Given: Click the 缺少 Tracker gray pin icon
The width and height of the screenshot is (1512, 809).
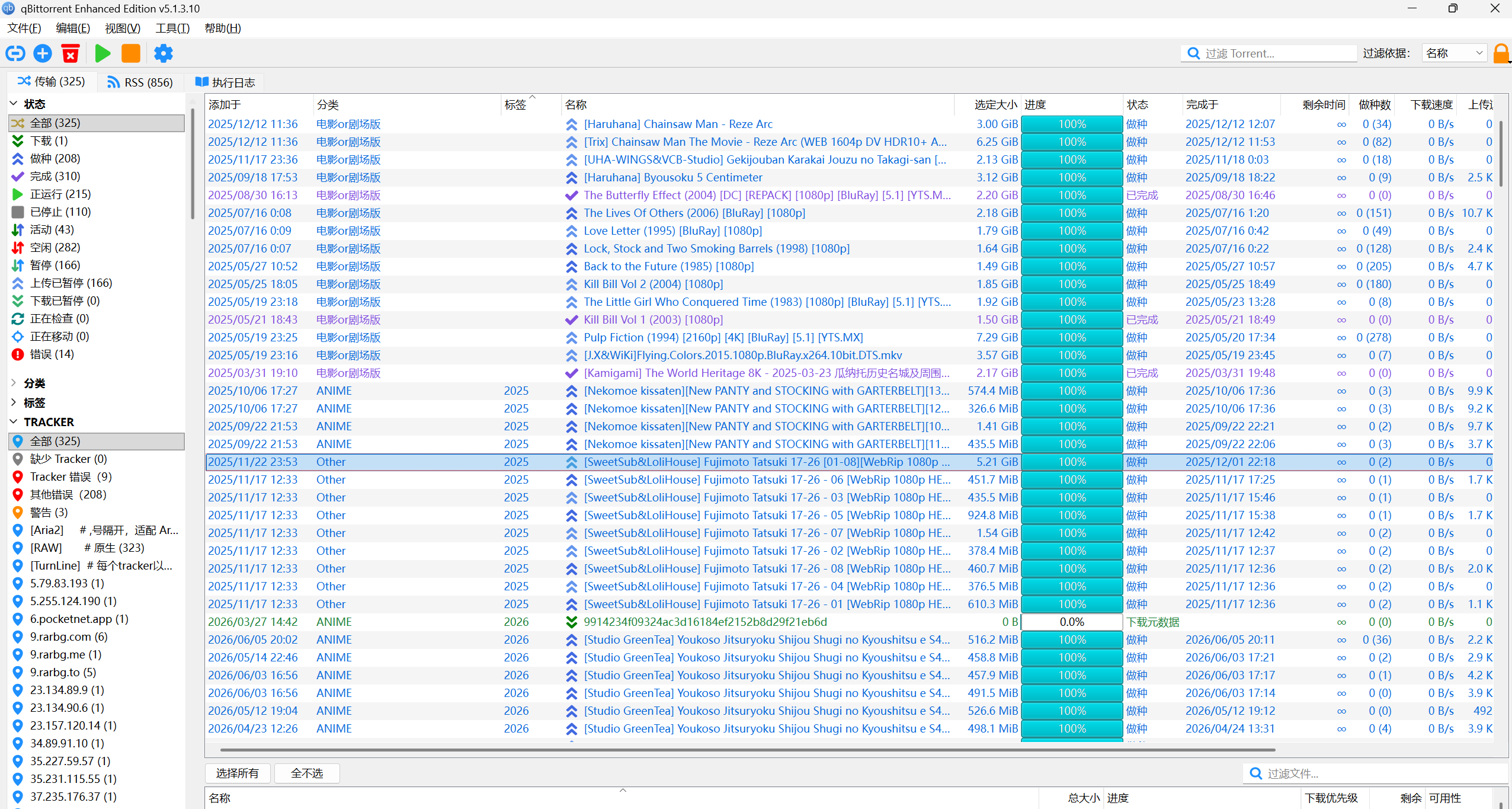Looking at the screenshot, I should 18,459.
